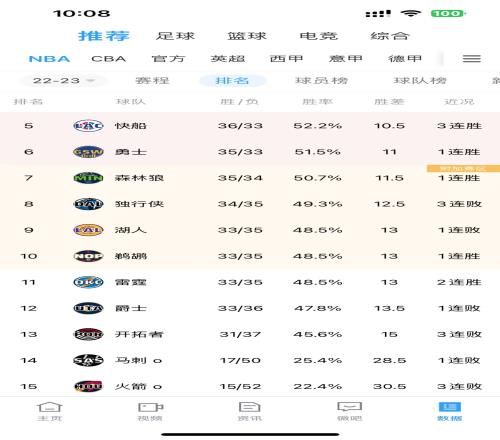Open the 球员榜 player ranking tab
This screenshot has height=440, width=500.
(322, 81)
